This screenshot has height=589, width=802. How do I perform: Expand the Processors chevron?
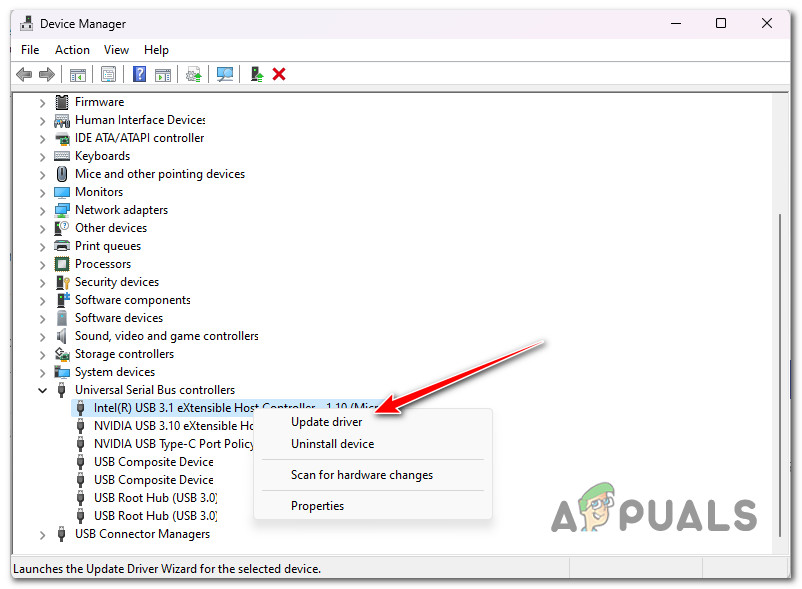[42, 265]
